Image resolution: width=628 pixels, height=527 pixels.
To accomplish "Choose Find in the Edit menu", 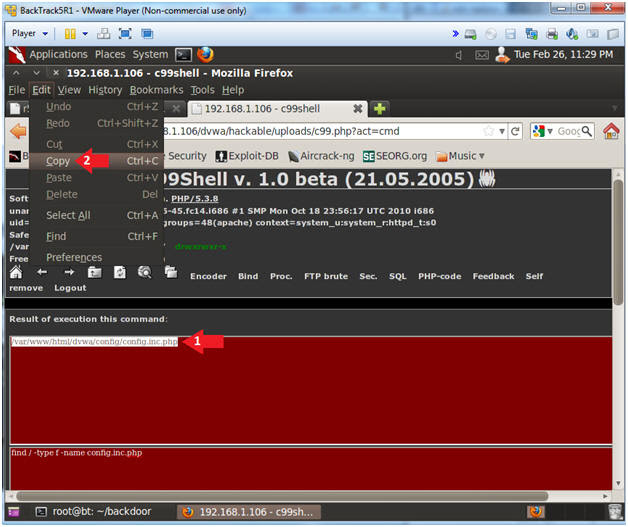I will [x=97, y=237].
